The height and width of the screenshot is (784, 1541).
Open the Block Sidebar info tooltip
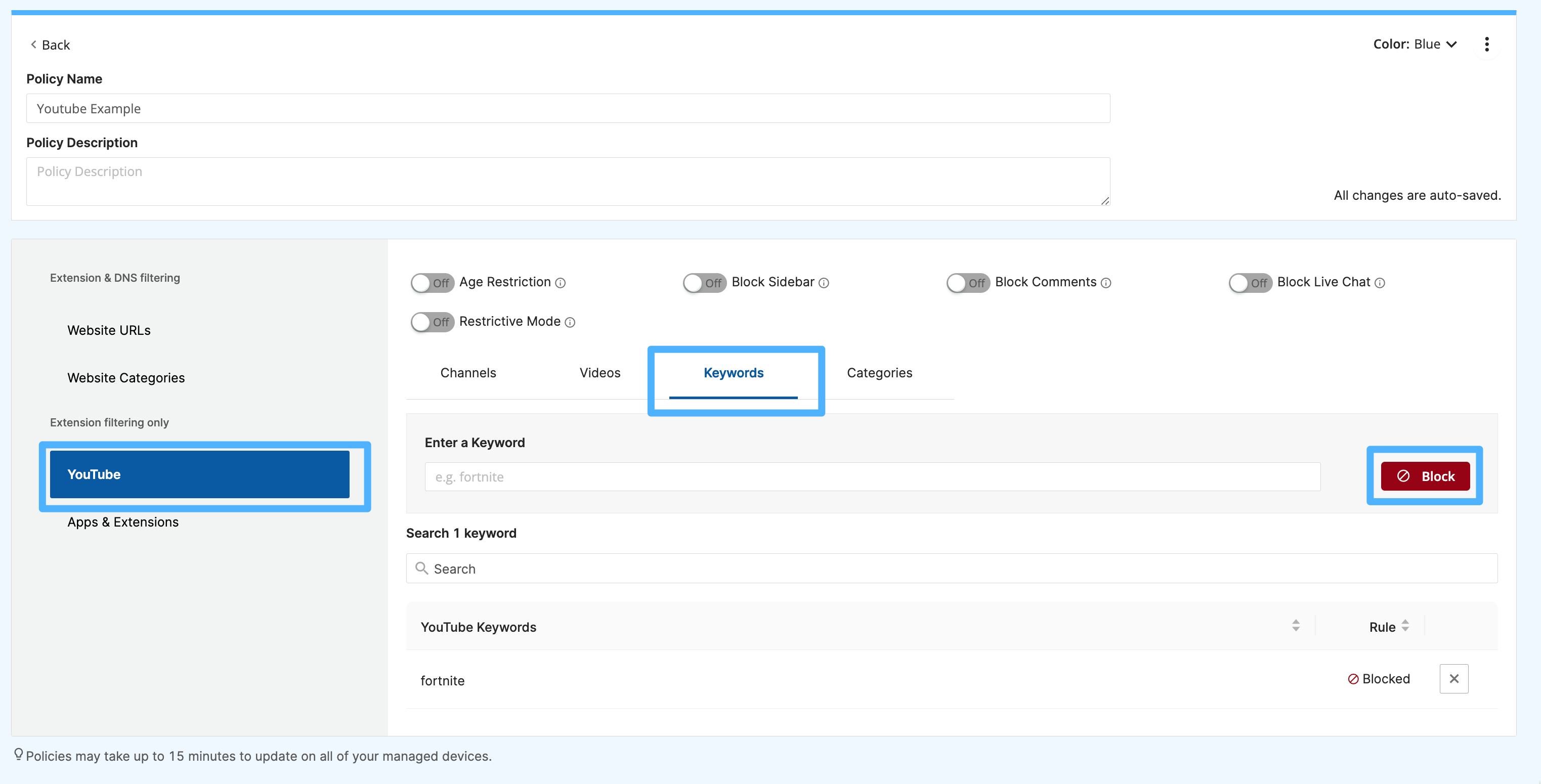click(x=824, y=282)
